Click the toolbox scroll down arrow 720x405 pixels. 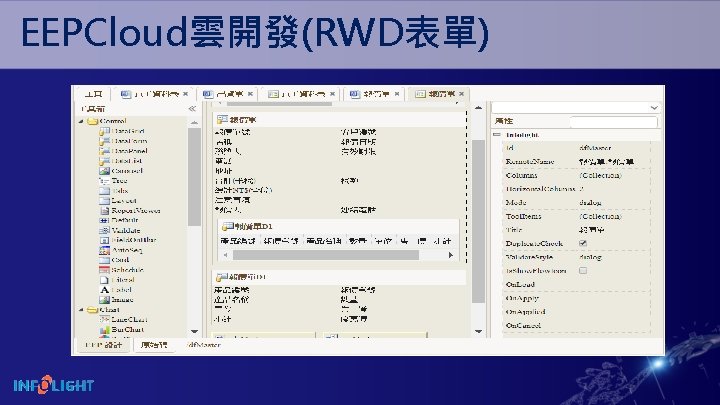[194, 331]
